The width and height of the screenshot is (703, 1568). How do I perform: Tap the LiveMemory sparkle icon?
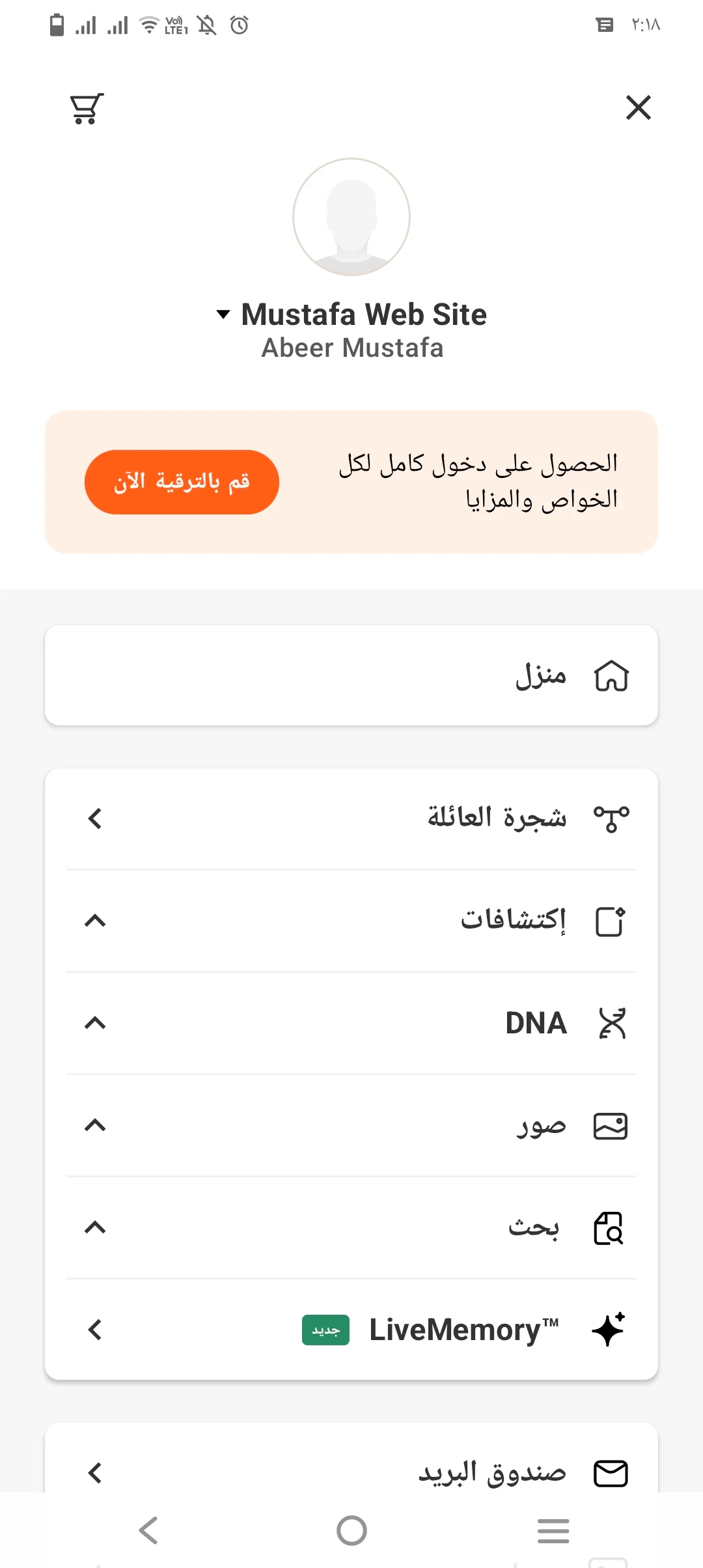609,1330
